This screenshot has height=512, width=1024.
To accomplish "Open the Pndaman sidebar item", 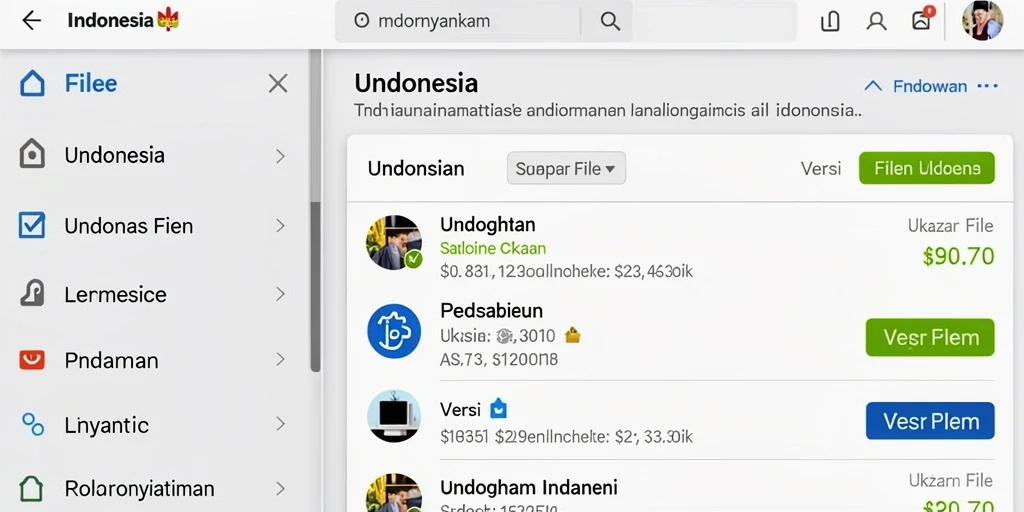I will (x=153, y=360).
